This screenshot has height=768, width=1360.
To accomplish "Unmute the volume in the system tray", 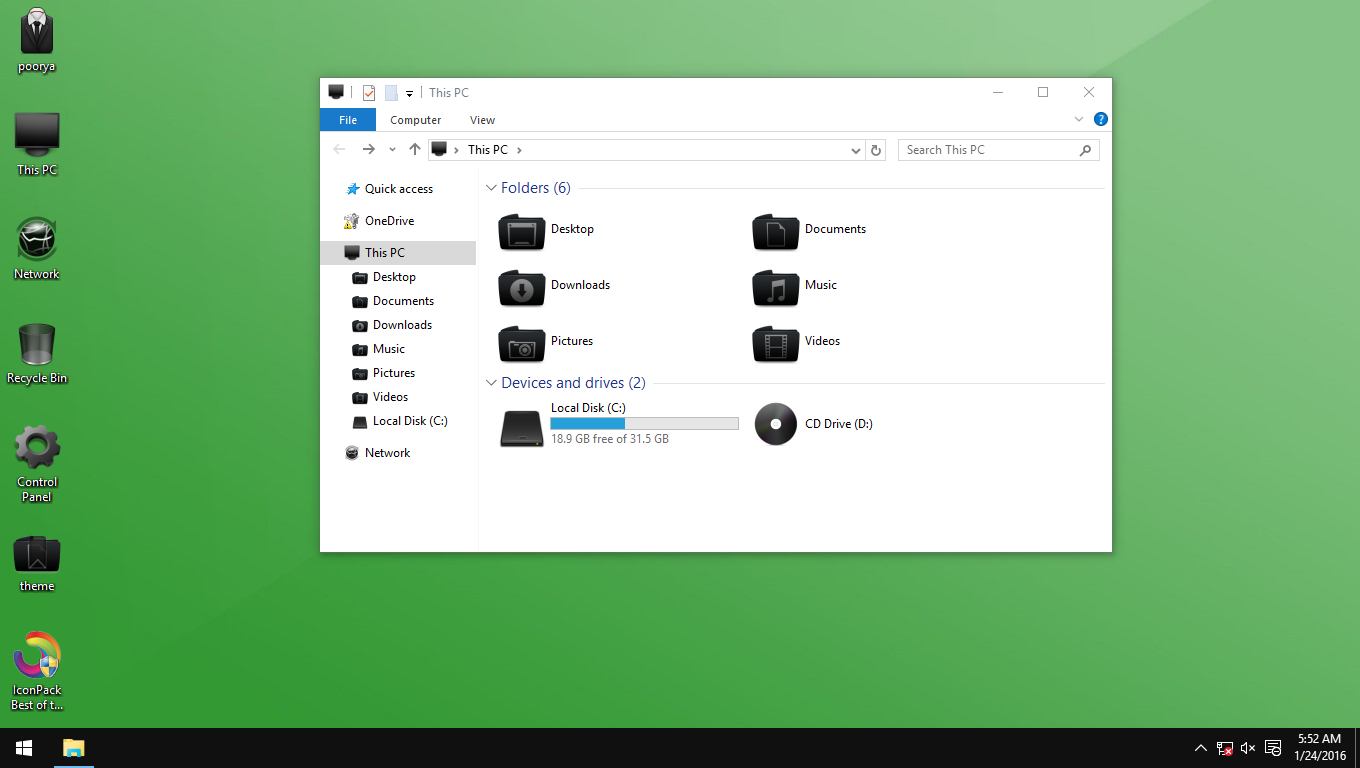I will [1247, 747].
